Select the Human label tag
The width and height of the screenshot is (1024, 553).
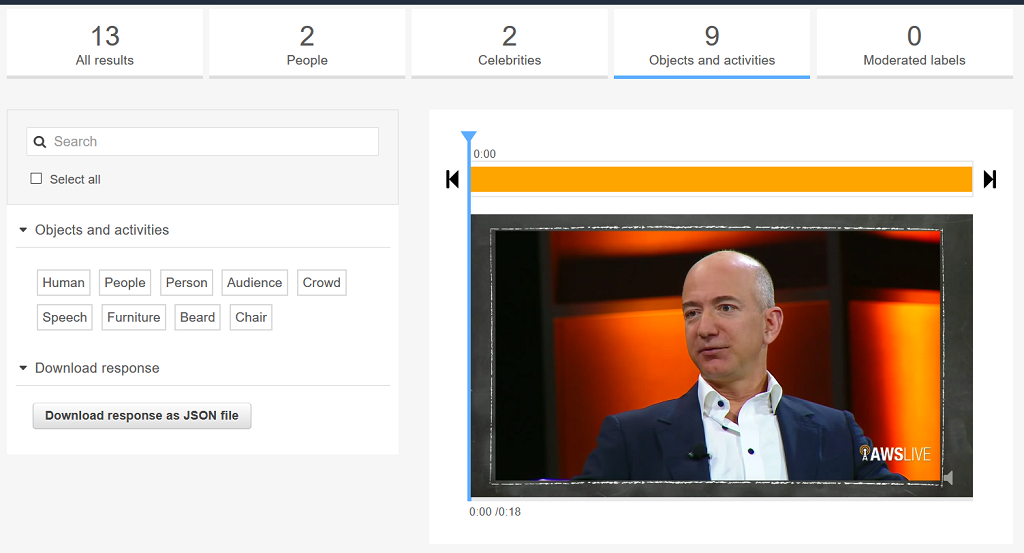click(x=63, y=283)
